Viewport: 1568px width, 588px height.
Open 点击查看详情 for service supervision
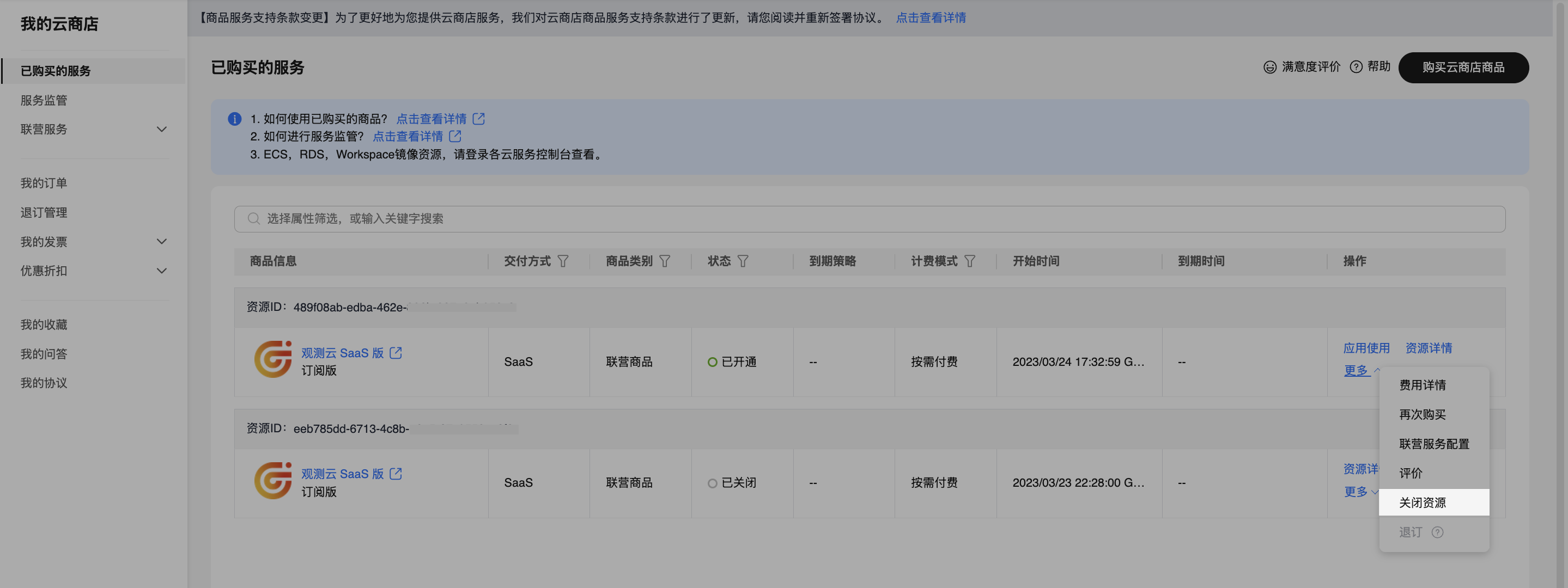[407, 136]
